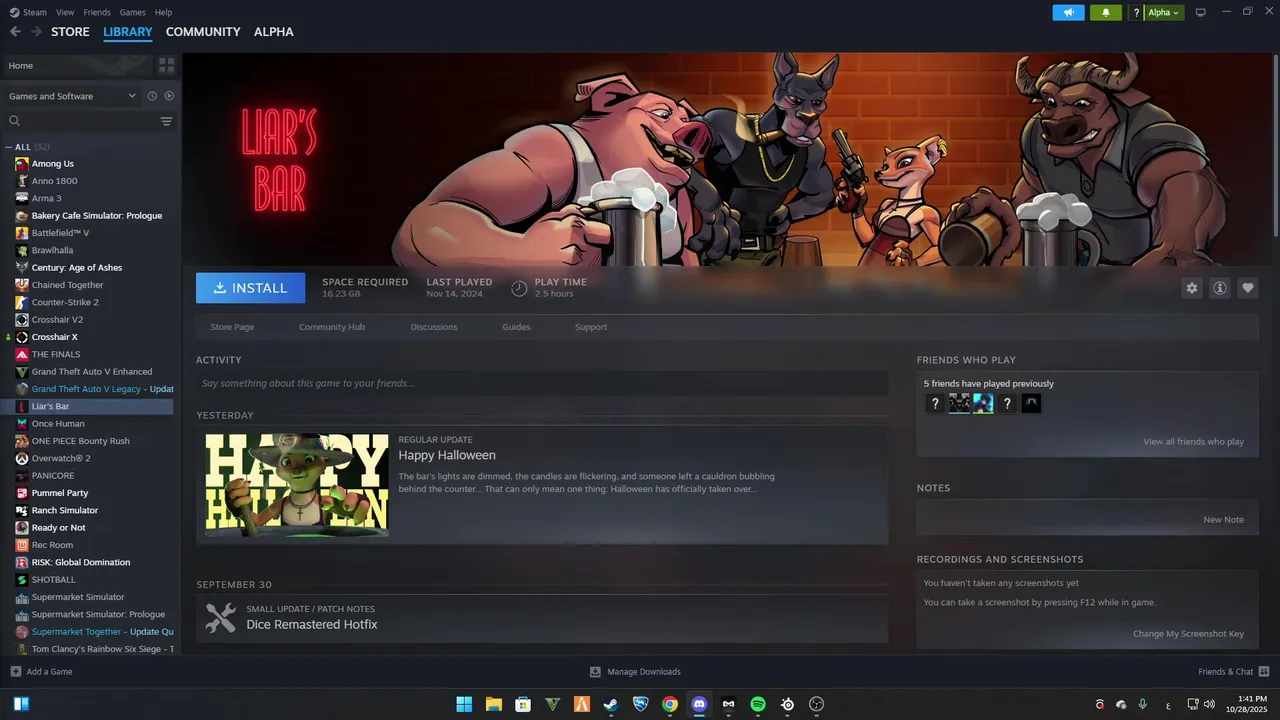Open Dice Remastered Hotfix patch notes
This screenshot has width=1280, height=720.
[312, 625]
